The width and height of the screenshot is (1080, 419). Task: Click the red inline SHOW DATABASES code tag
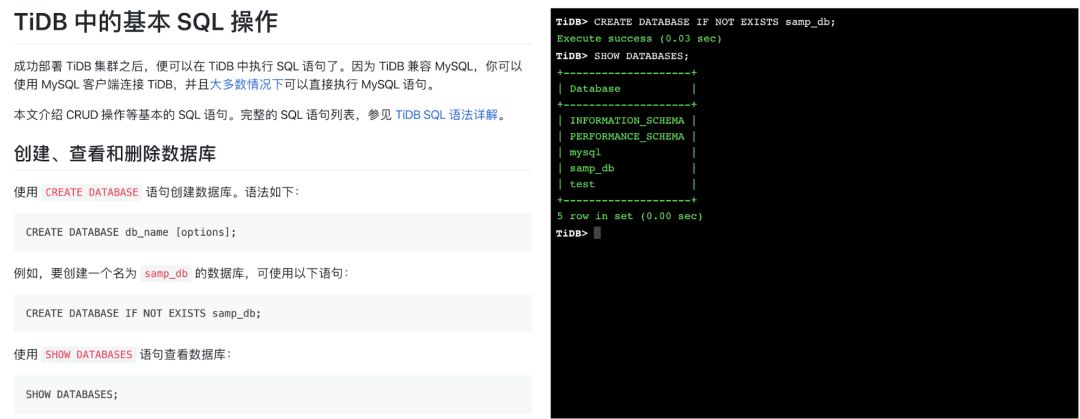(x=88, y=354)
